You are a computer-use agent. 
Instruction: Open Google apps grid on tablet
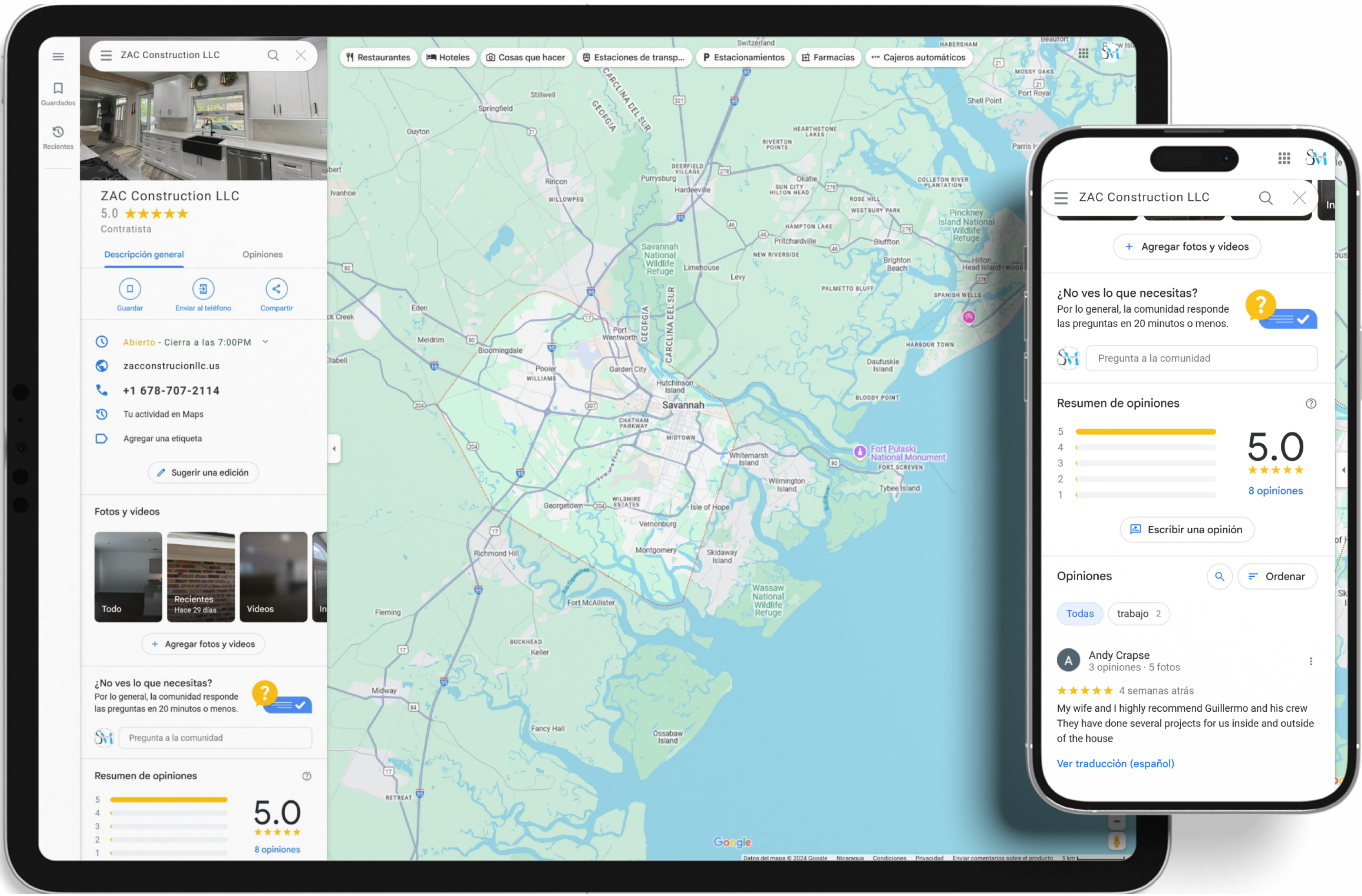(1084, 53)
